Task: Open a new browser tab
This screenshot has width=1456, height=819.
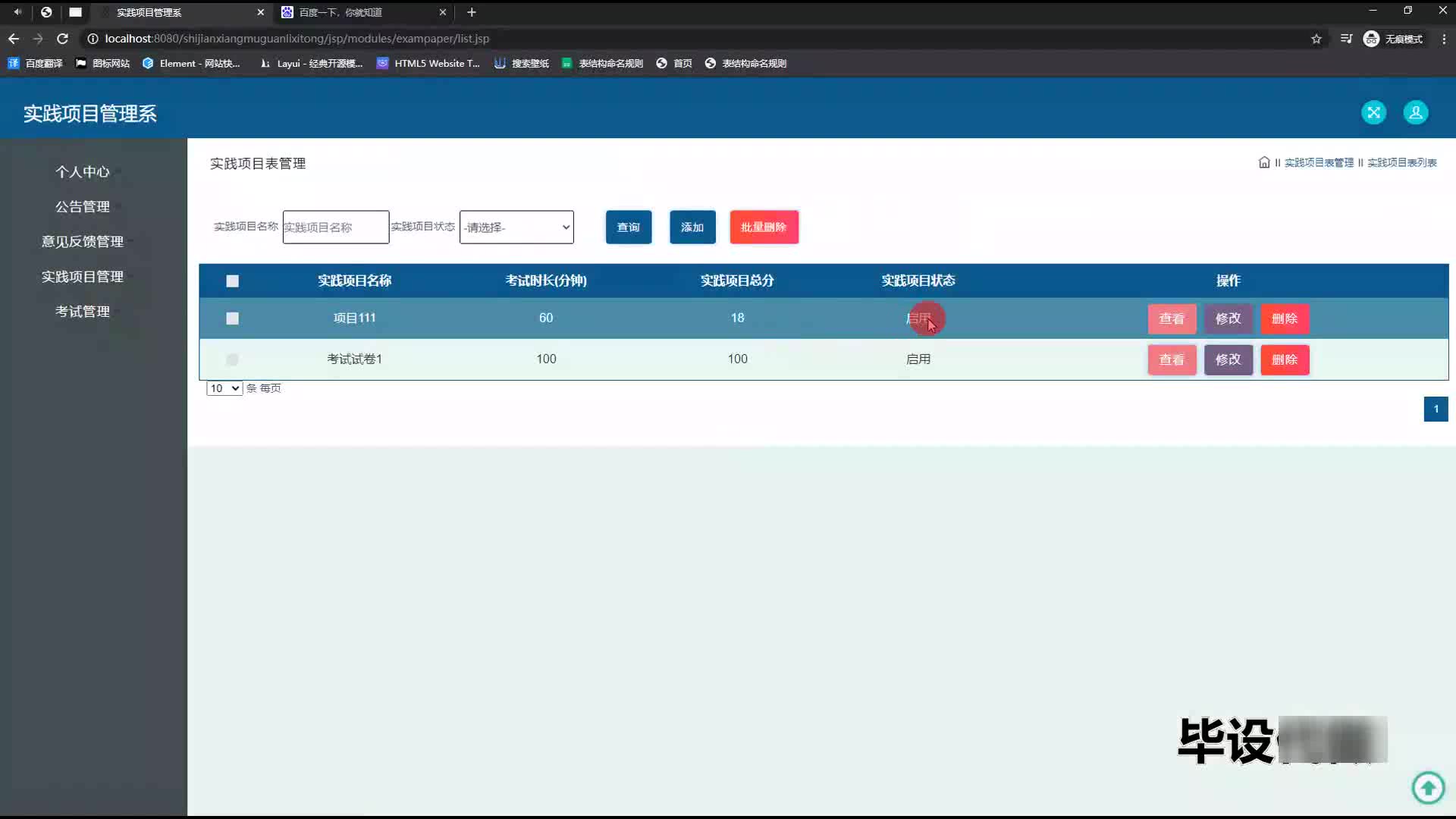Action: [x=472, y=12]
